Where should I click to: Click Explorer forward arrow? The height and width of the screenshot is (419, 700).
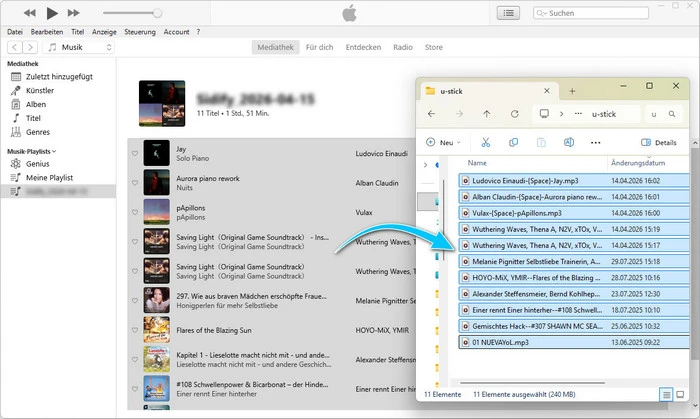pos(459,114)
